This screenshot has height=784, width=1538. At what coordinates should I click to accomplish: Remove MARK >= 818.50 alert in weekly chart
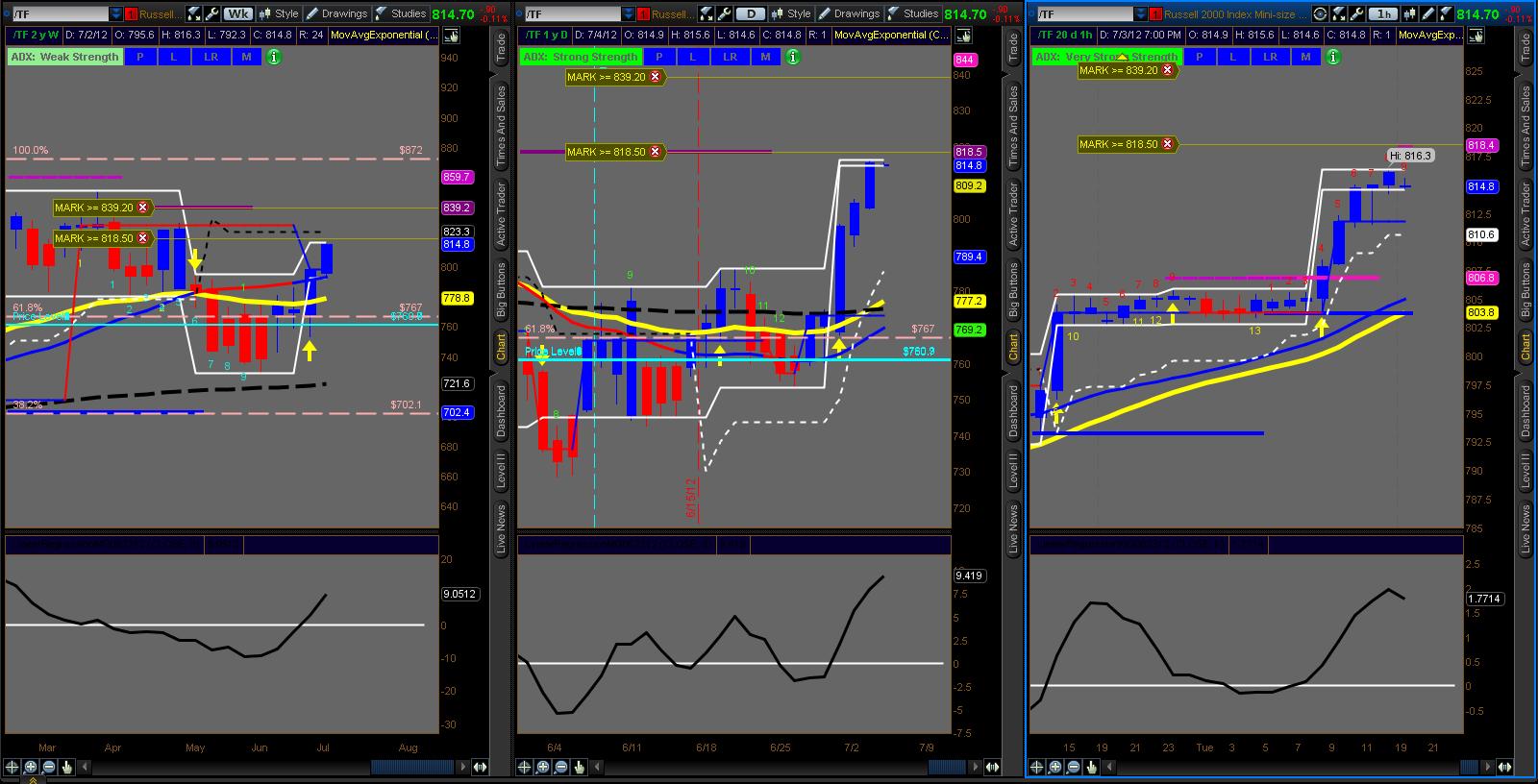click(x=143, y=238)
